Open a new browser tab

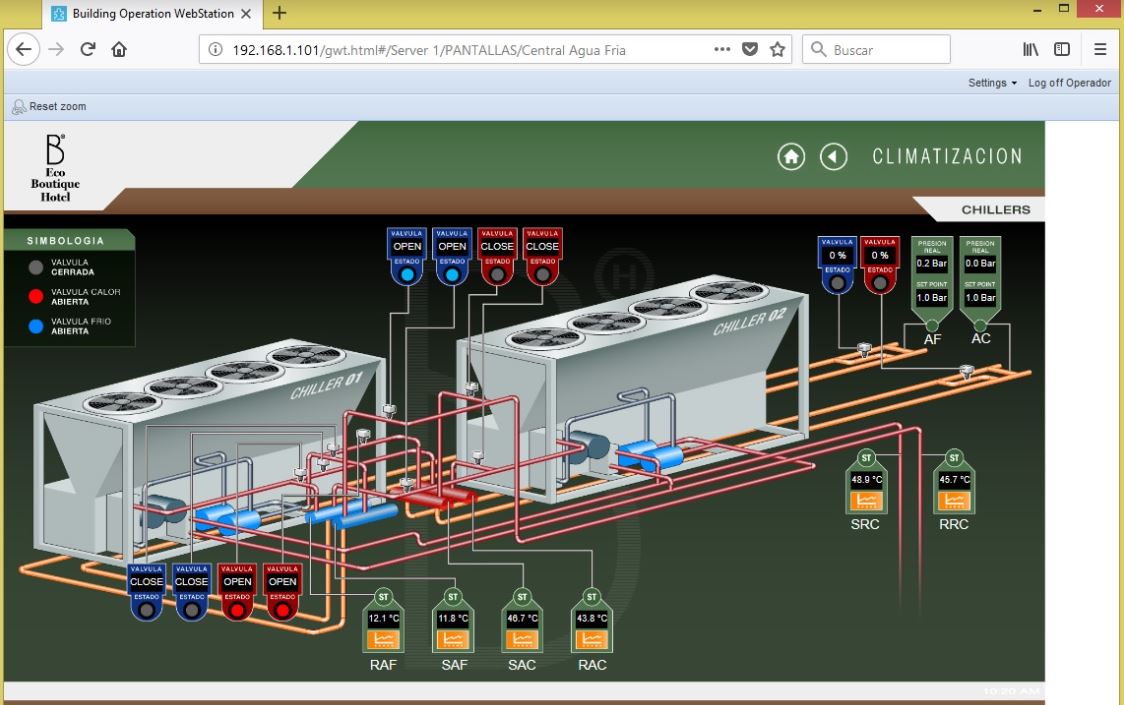tap(279, 13)
